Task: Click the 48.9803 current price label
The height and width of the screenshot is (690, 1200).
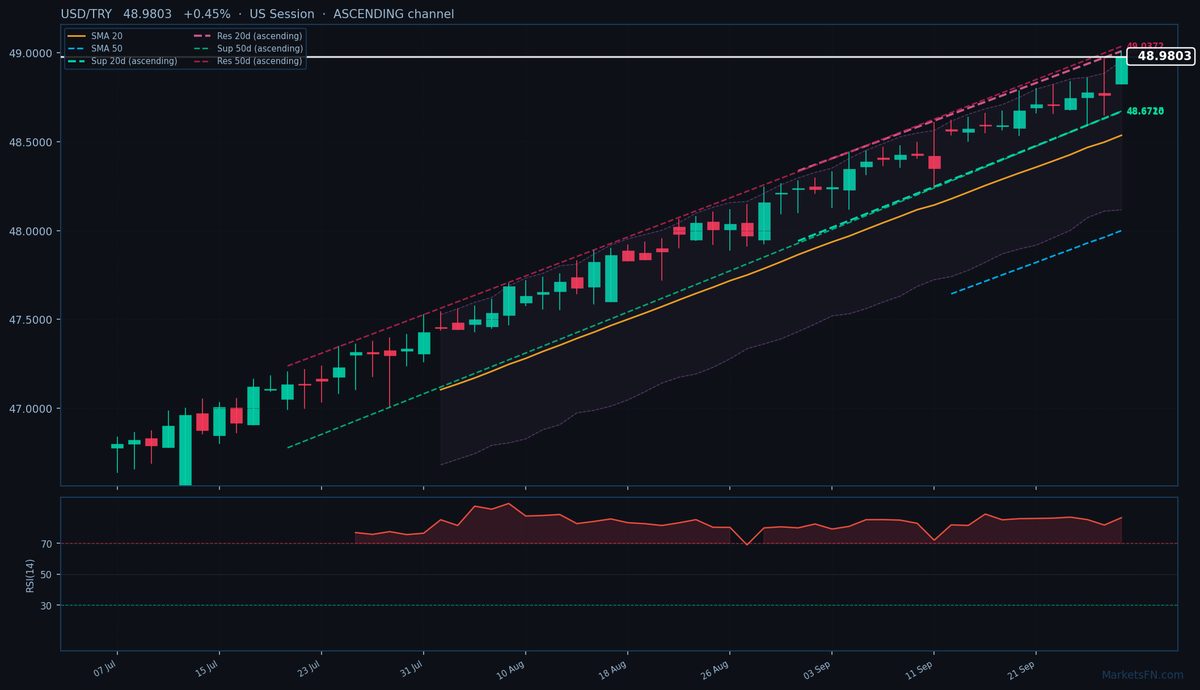Action: 1161,57
